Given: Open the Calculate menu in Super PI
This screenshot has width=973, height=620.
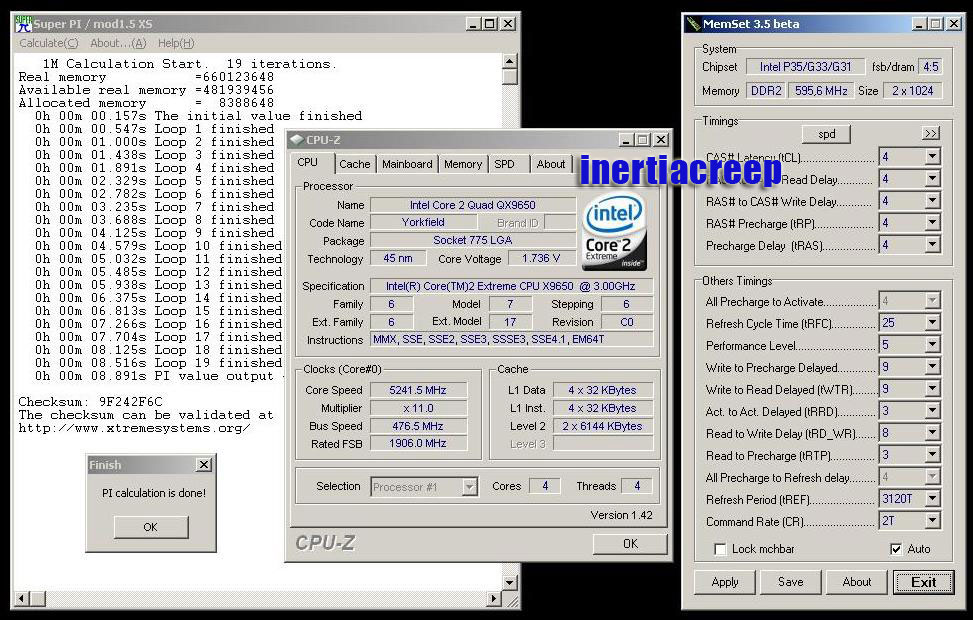Looking at the screenshot, I should point(48,43).
